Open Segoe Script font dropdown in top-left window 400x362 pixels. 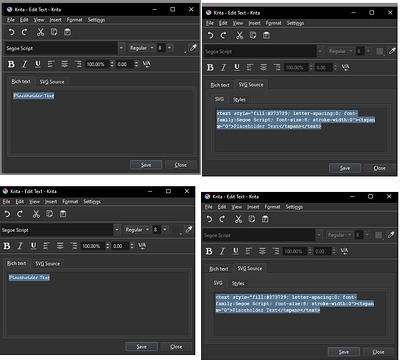pyautogui.click(x=122, y=48)
